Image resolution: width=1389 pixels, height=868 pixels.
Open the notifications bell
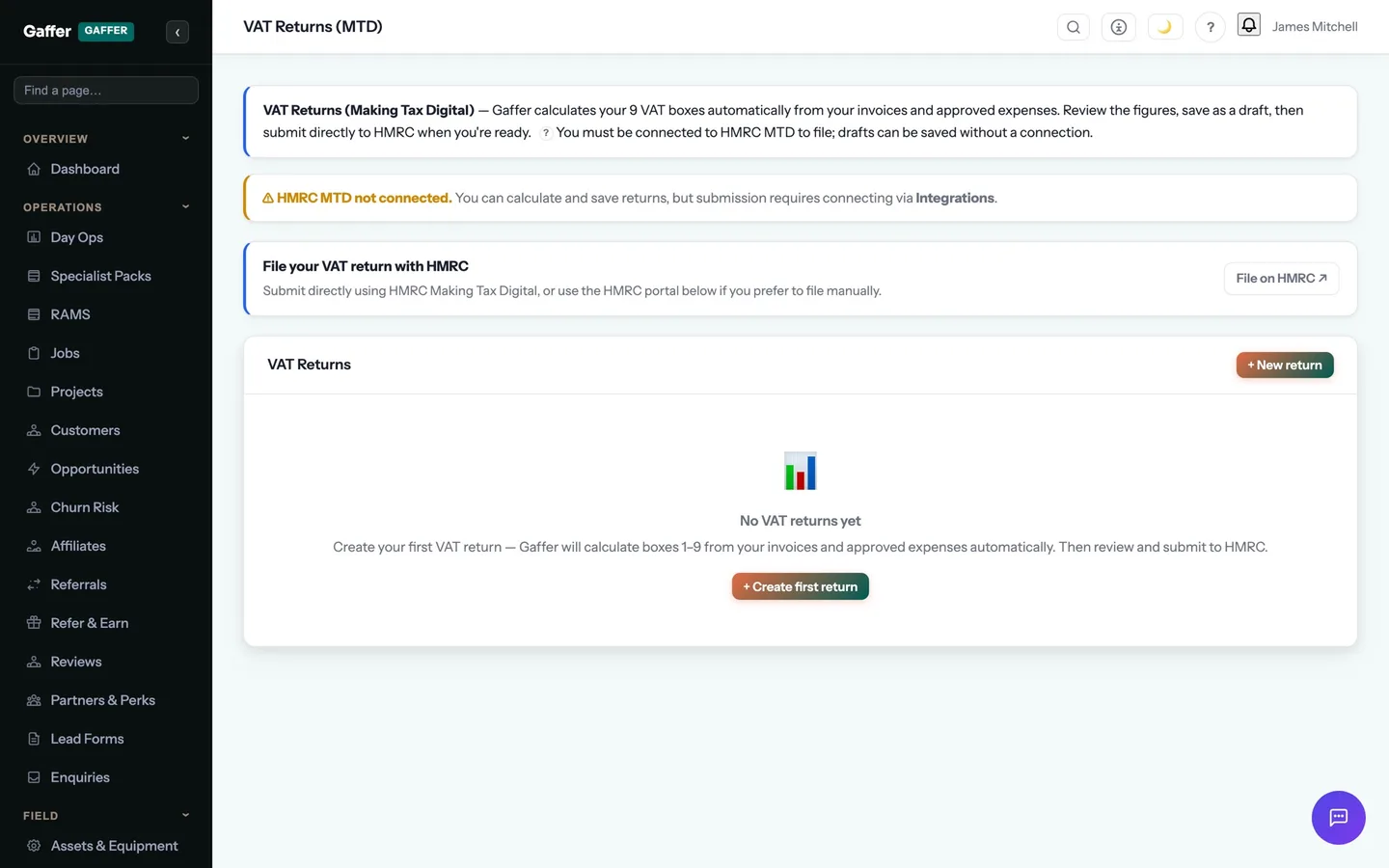(1249, 25)
